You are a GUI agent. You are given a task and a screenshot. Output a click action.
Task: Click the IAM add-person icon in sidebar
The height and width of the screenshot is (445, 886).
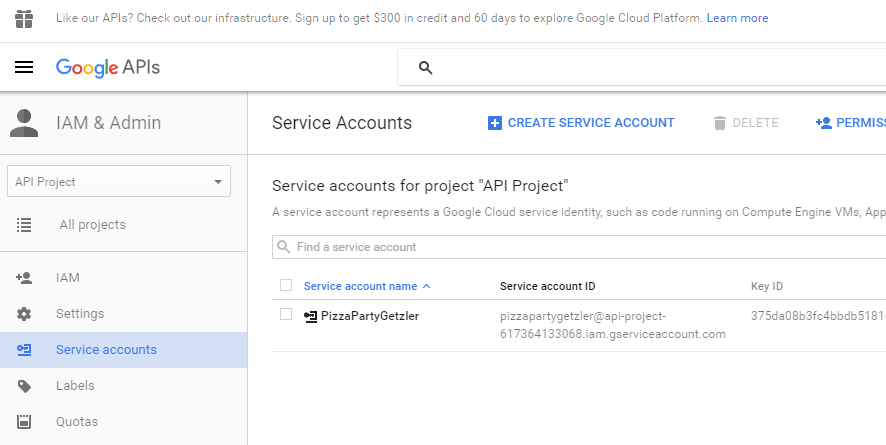coord(24,278)
